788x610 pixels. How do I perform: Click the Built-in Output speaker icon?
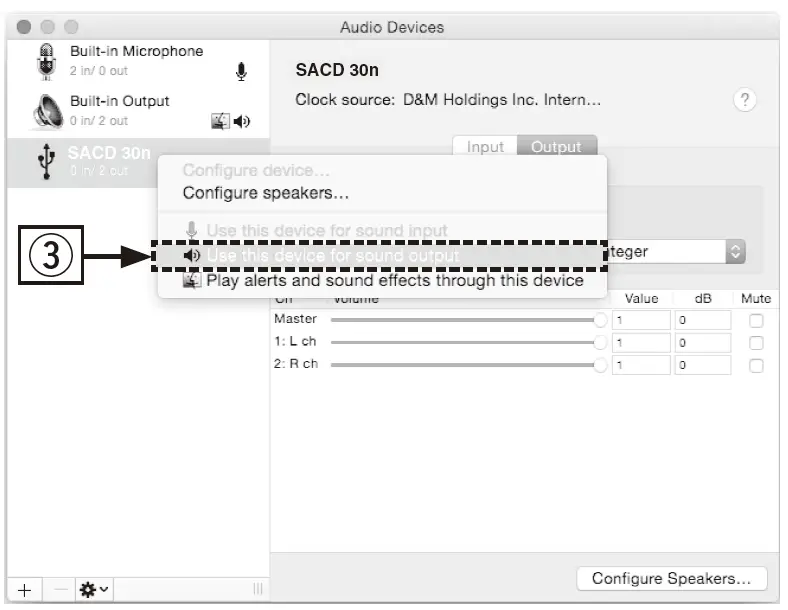[48, 111]
